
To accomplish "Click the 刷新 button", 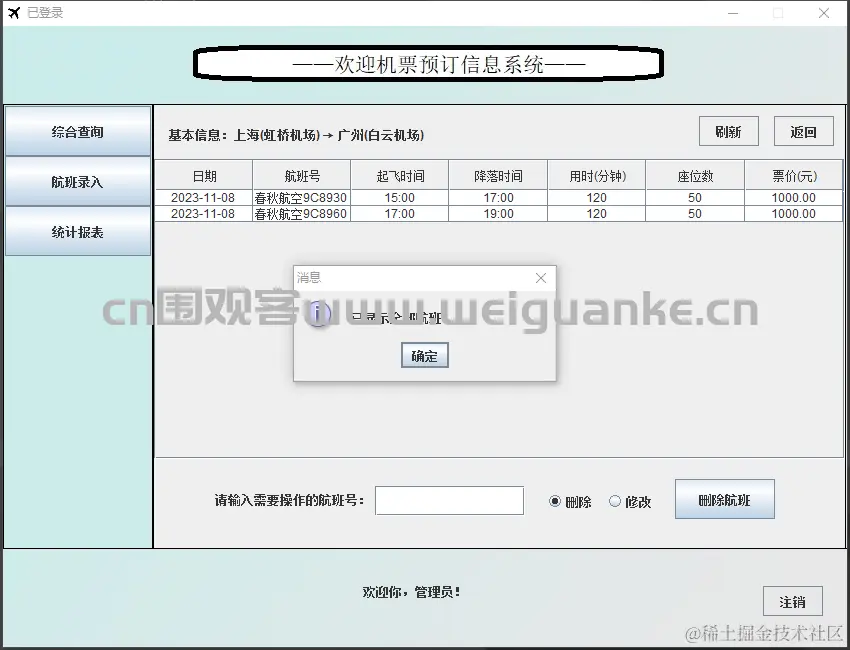I will pos(729,131).
